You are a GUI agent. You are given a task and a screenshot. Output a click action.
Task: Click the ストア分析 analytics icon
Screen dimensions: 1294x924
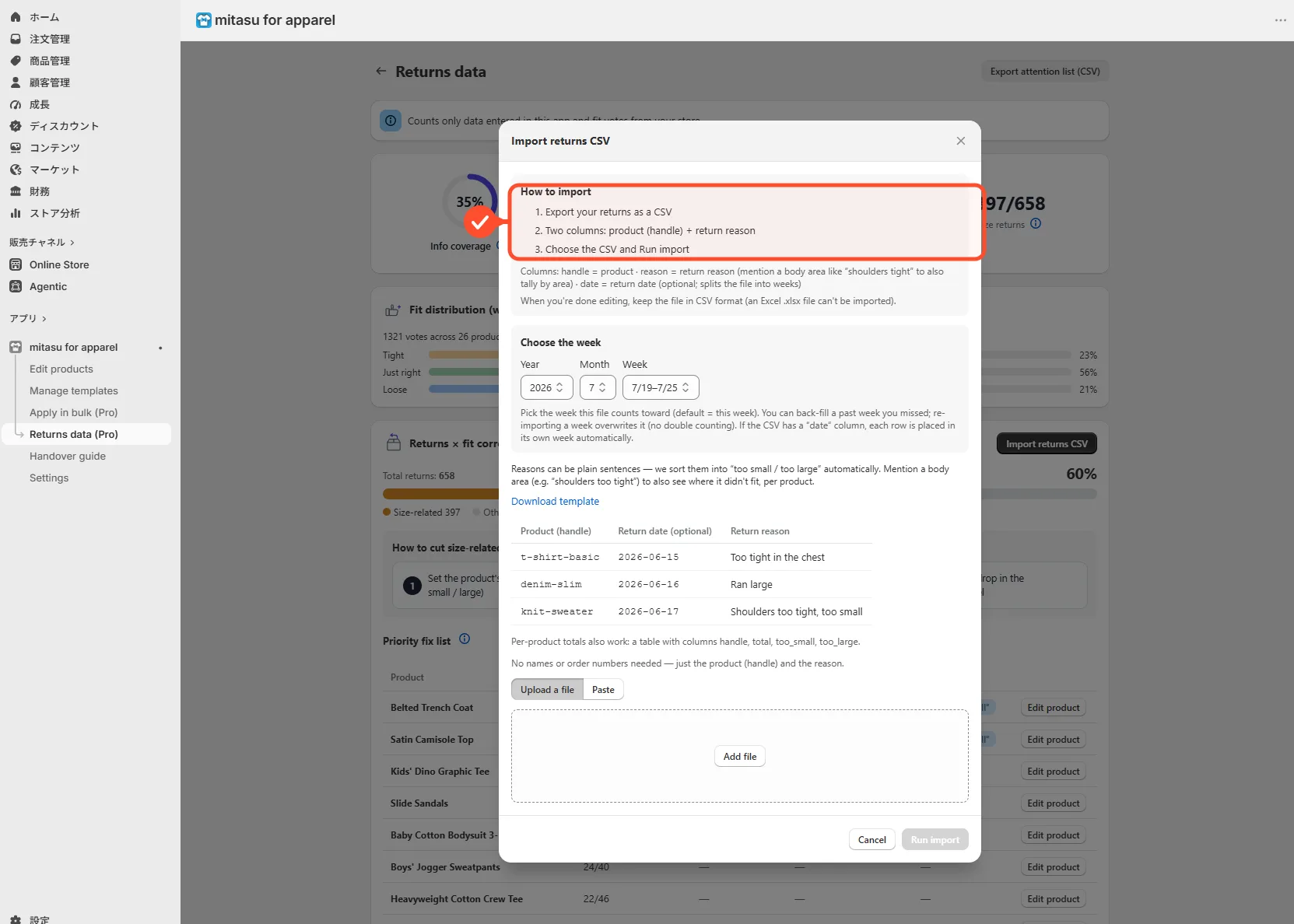click(x=16, y=213)
